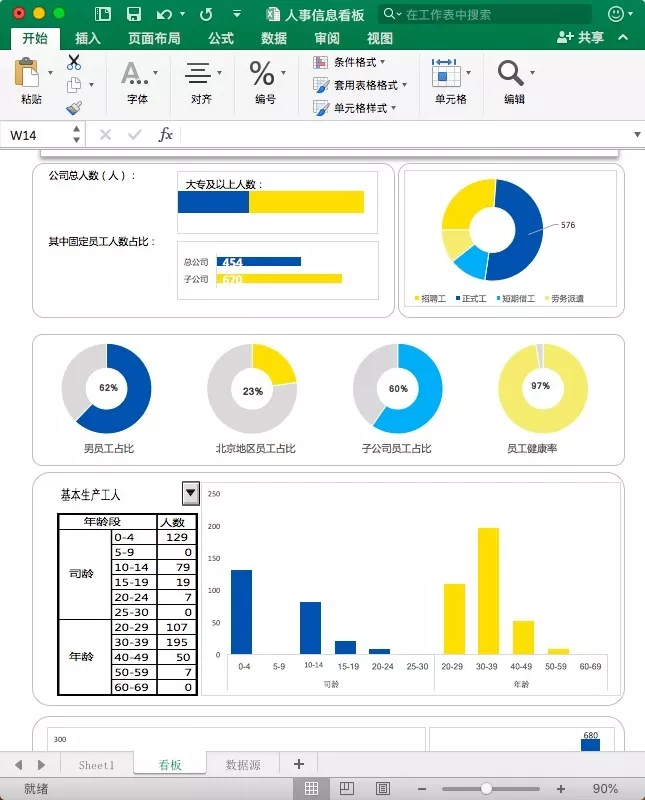Open the 基本生产工人 dropdown arrow
This screenshot has width=645, height=800.
(190, 493)
